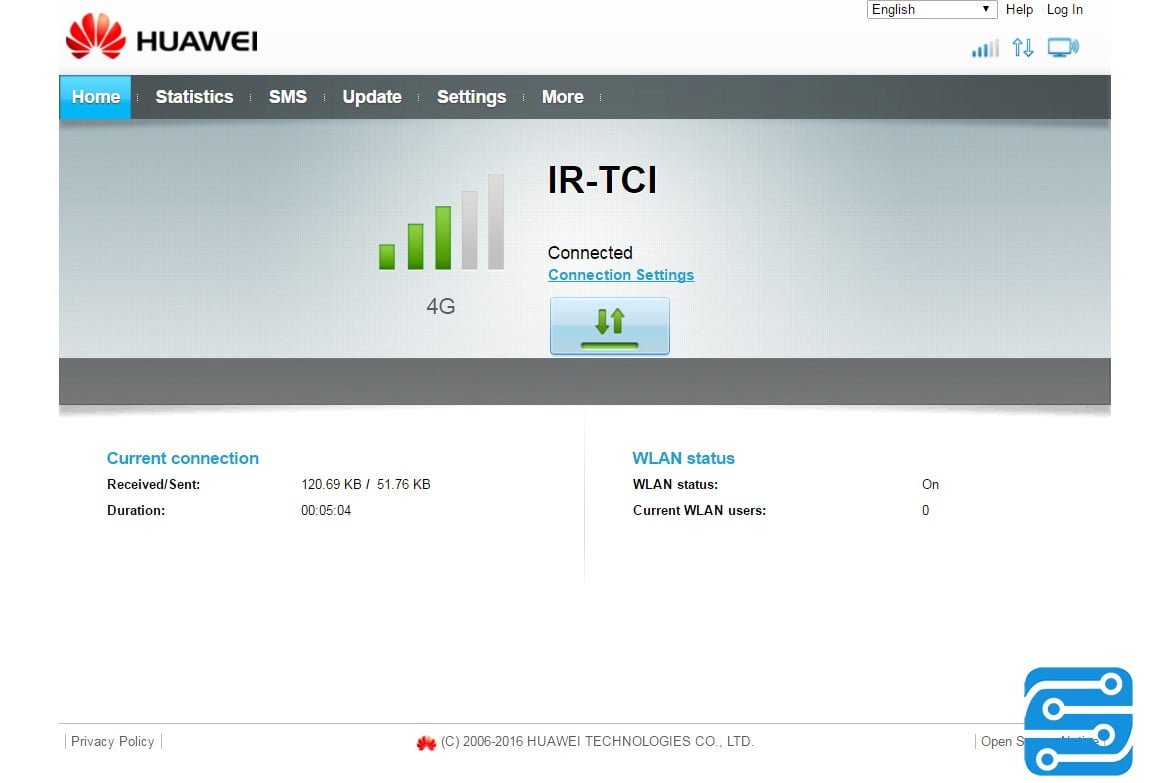Open Connection Settings

point(620,275)
